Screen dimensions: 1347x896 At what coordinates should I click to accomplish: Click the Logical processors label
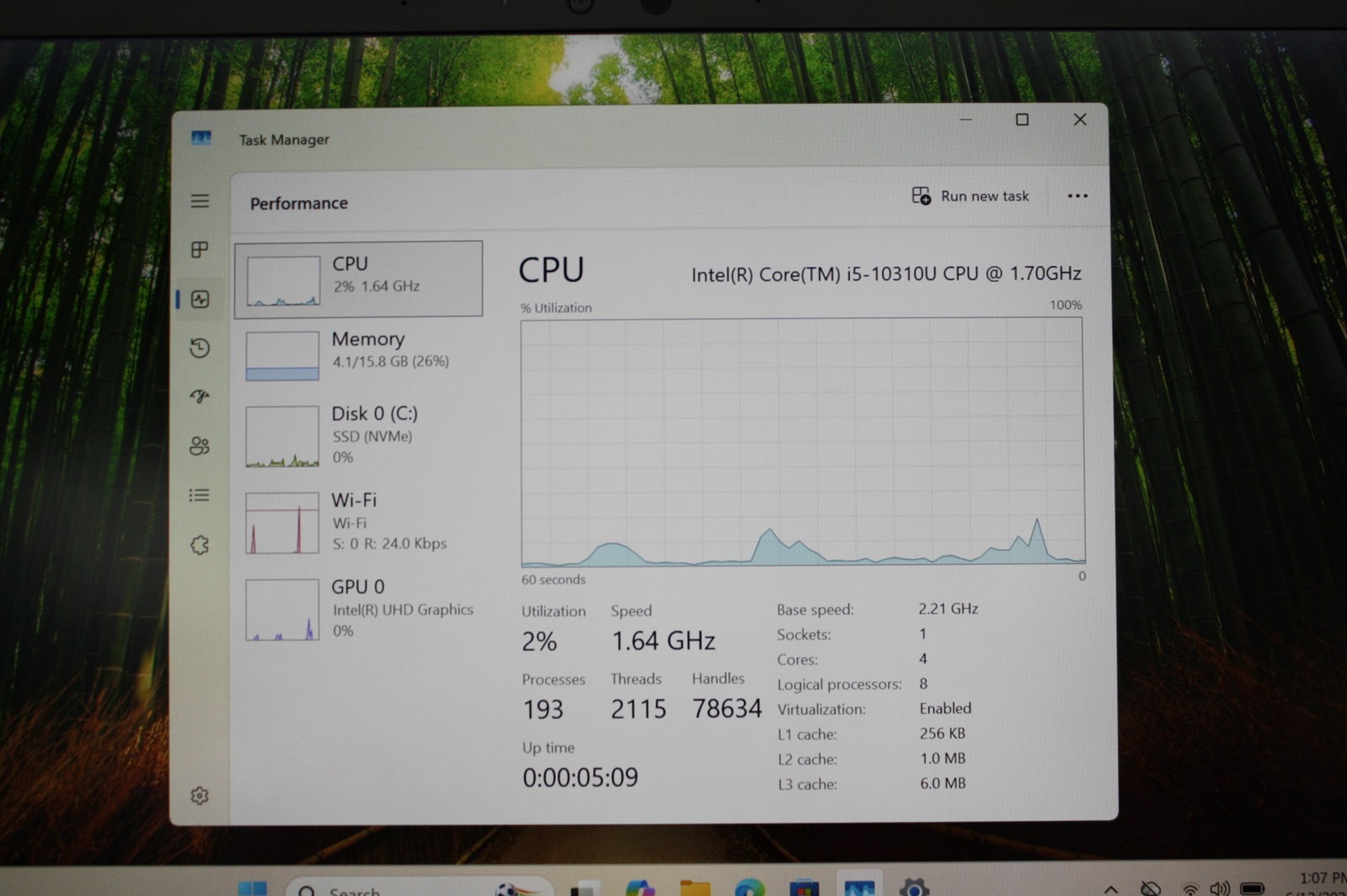coord(839,685)
